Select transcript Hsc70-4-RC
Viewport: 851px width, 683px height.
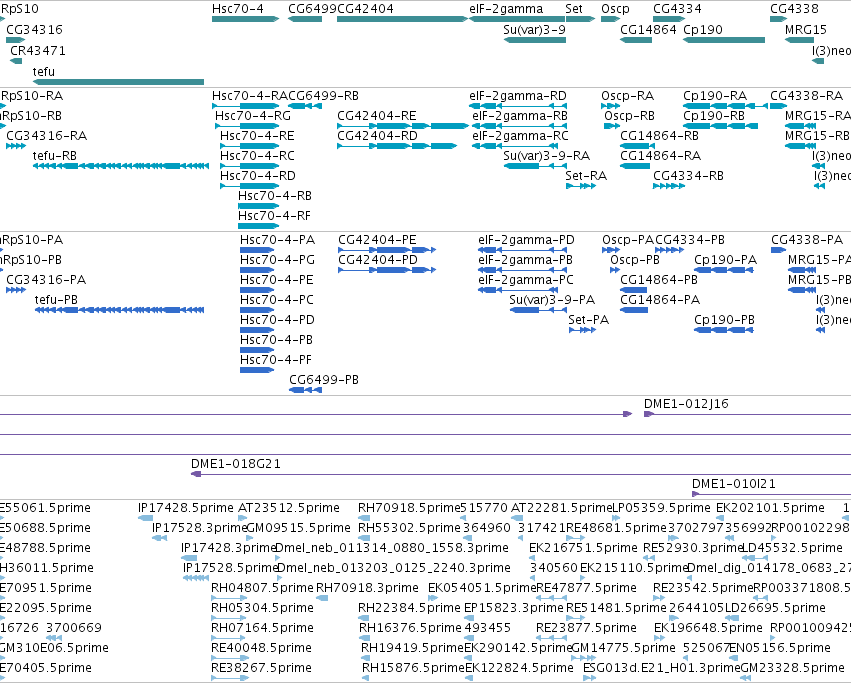coord(250,166)
